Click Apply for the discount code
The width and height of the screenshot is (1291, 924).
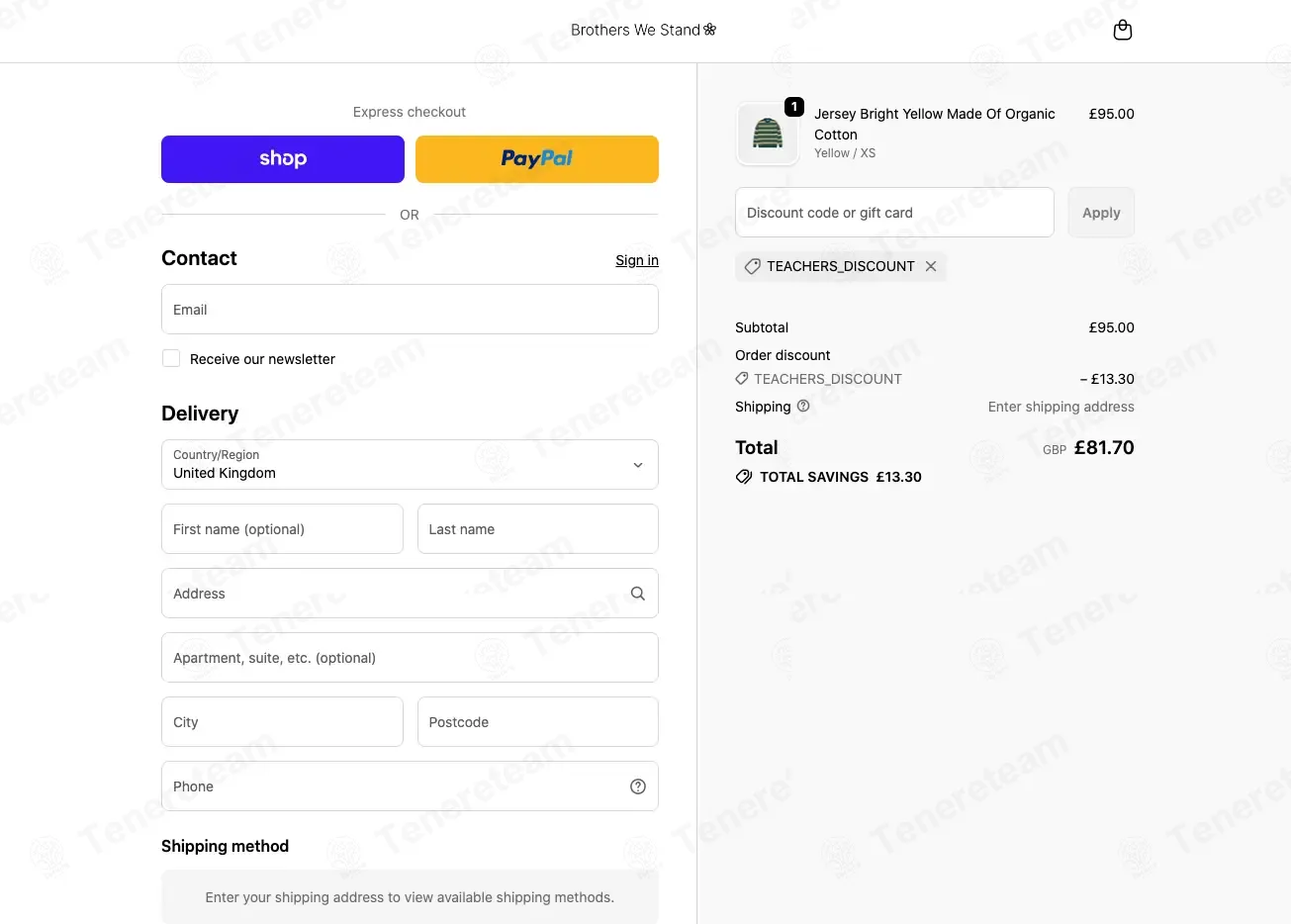tap(1101, 213)
